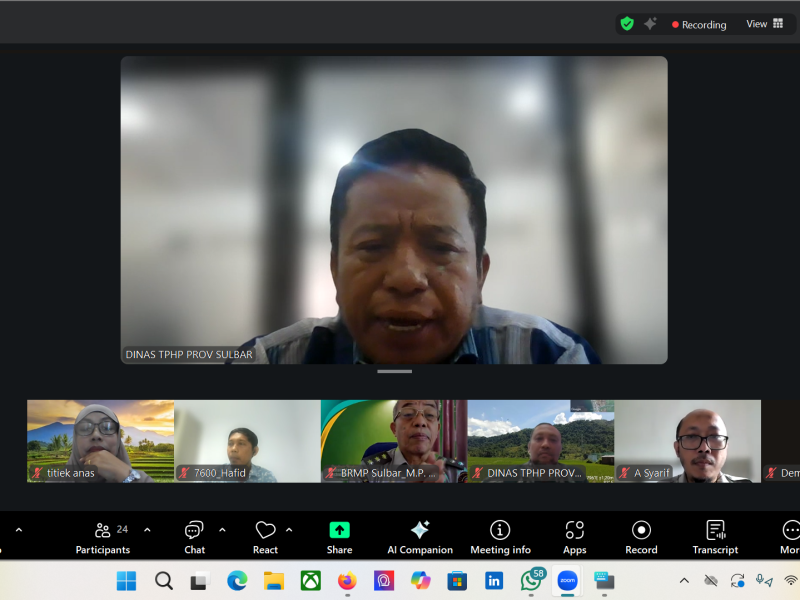Open the Chat panel
This screenshot has width=800, height=600.
coord(194,536)
